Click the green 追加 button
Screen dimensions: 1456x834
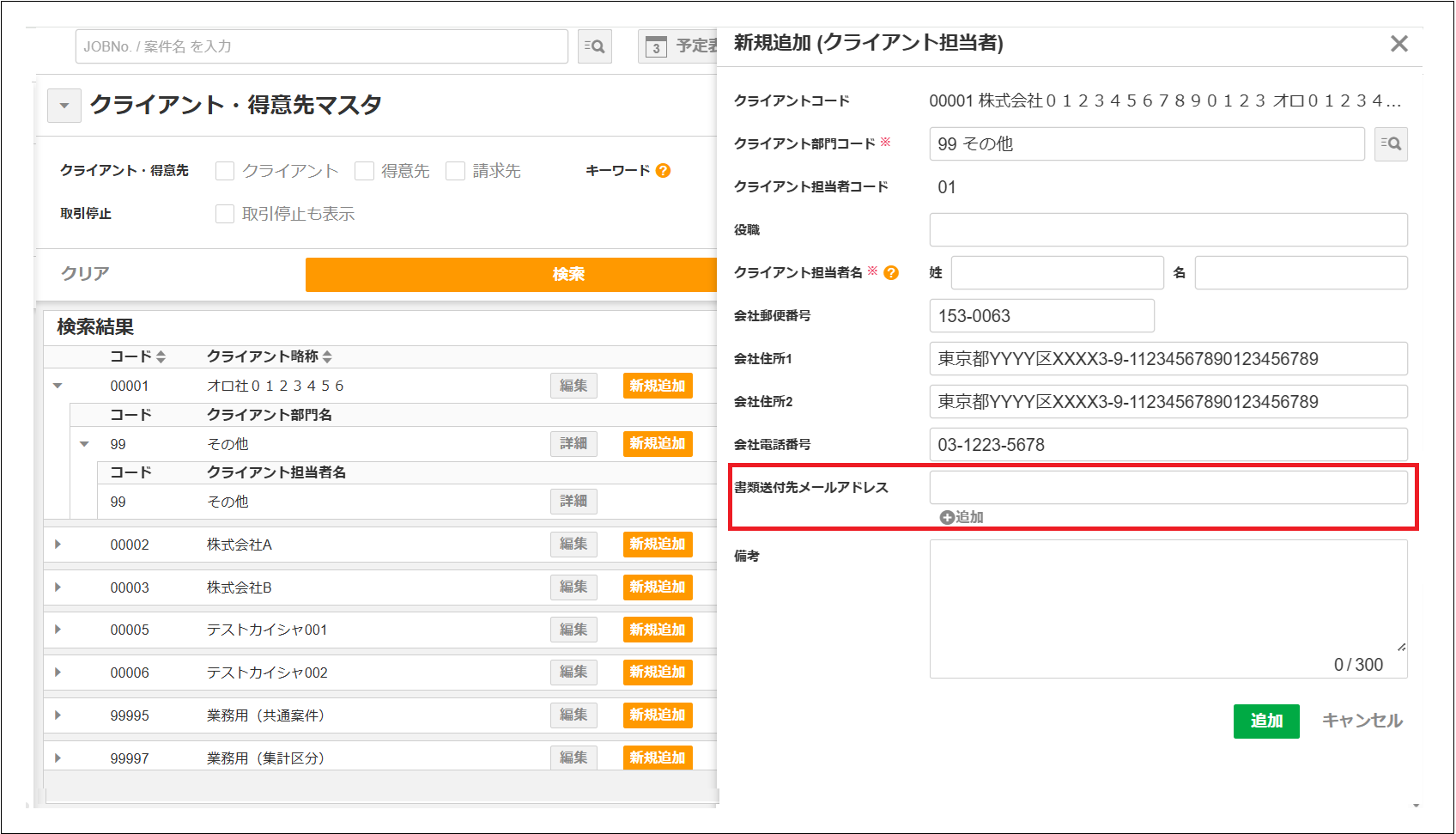click(x=1265, y=721)
